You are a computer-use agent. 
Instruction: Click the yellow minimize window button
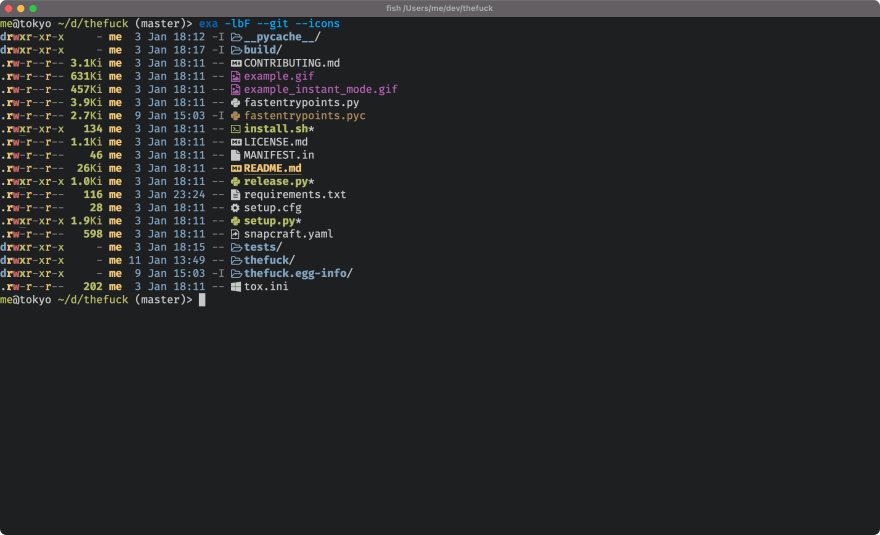click(x=21, y=8)
